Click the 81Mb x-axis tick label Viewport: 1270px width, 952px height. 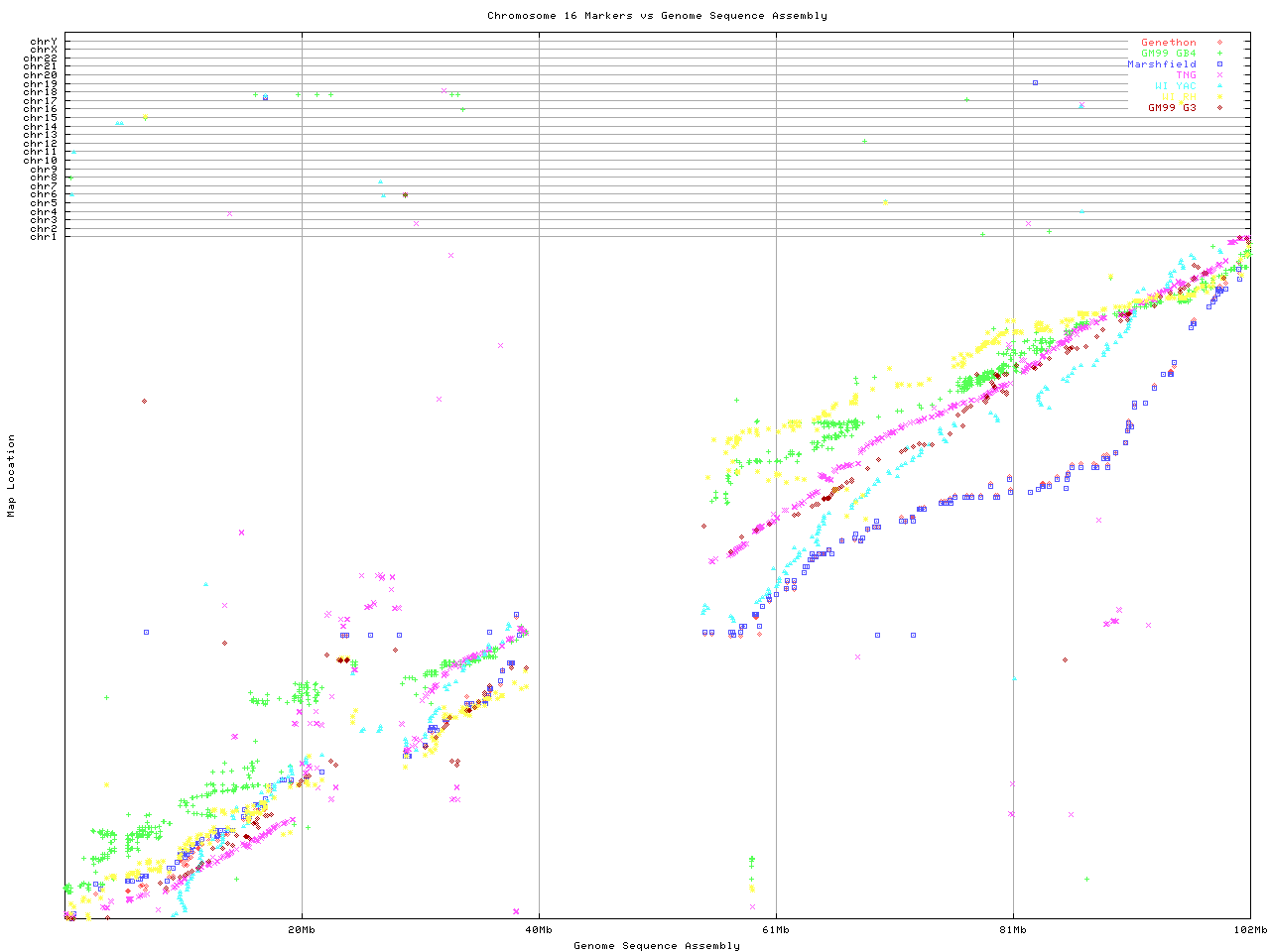click(1013, 930)
